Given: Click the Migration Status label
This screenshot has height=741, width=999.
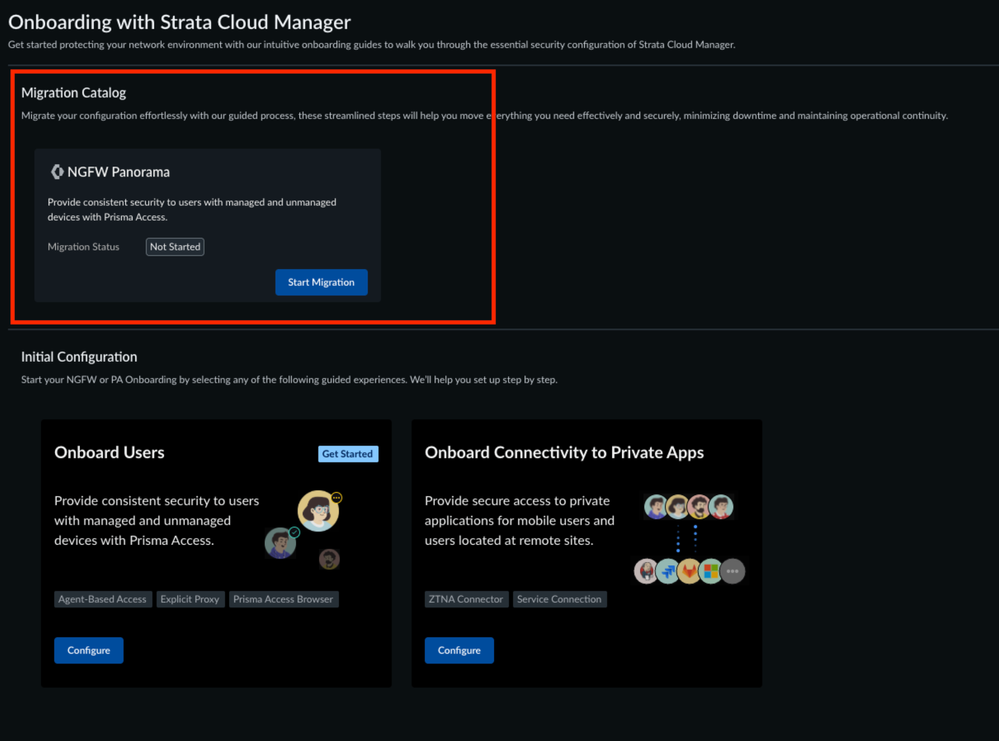Looking at the screenshot, I should [83, 247].
